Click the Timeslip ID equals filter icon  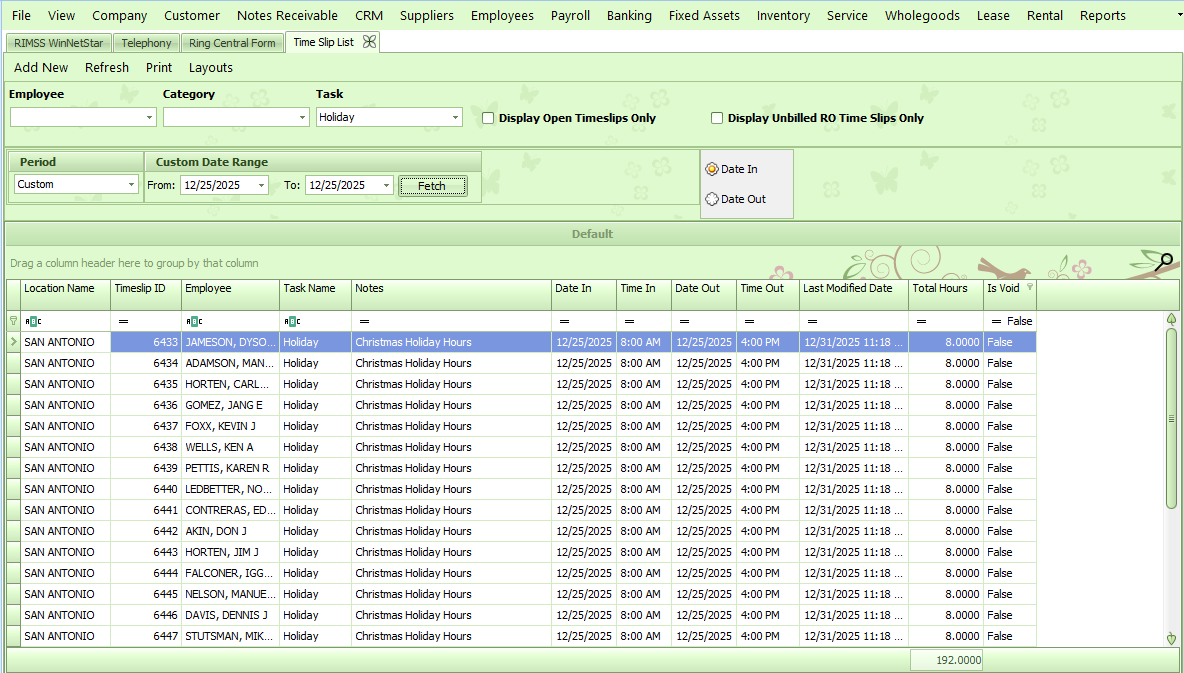(124, 321)
